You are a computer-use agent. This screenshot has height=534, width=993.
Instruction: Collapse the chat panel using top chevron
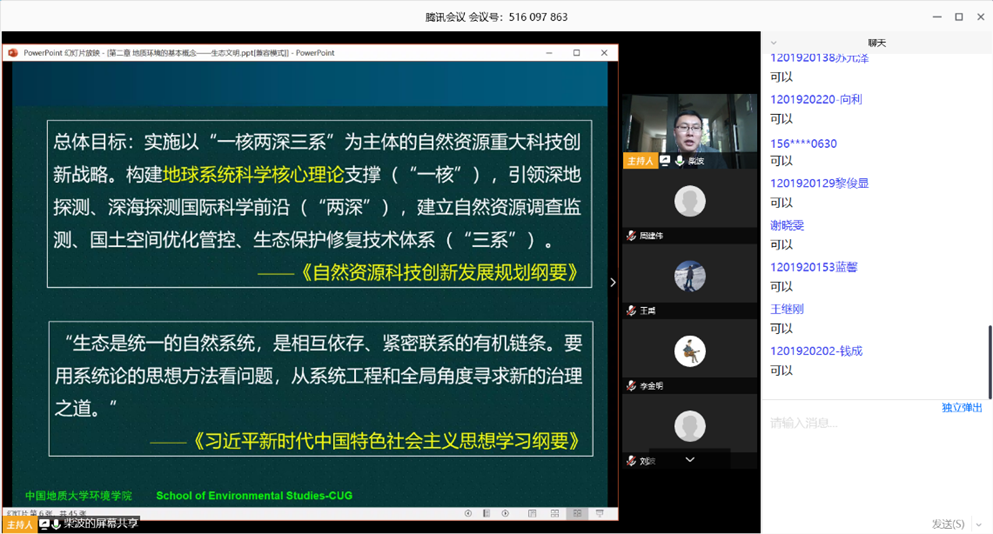(774, 43)
